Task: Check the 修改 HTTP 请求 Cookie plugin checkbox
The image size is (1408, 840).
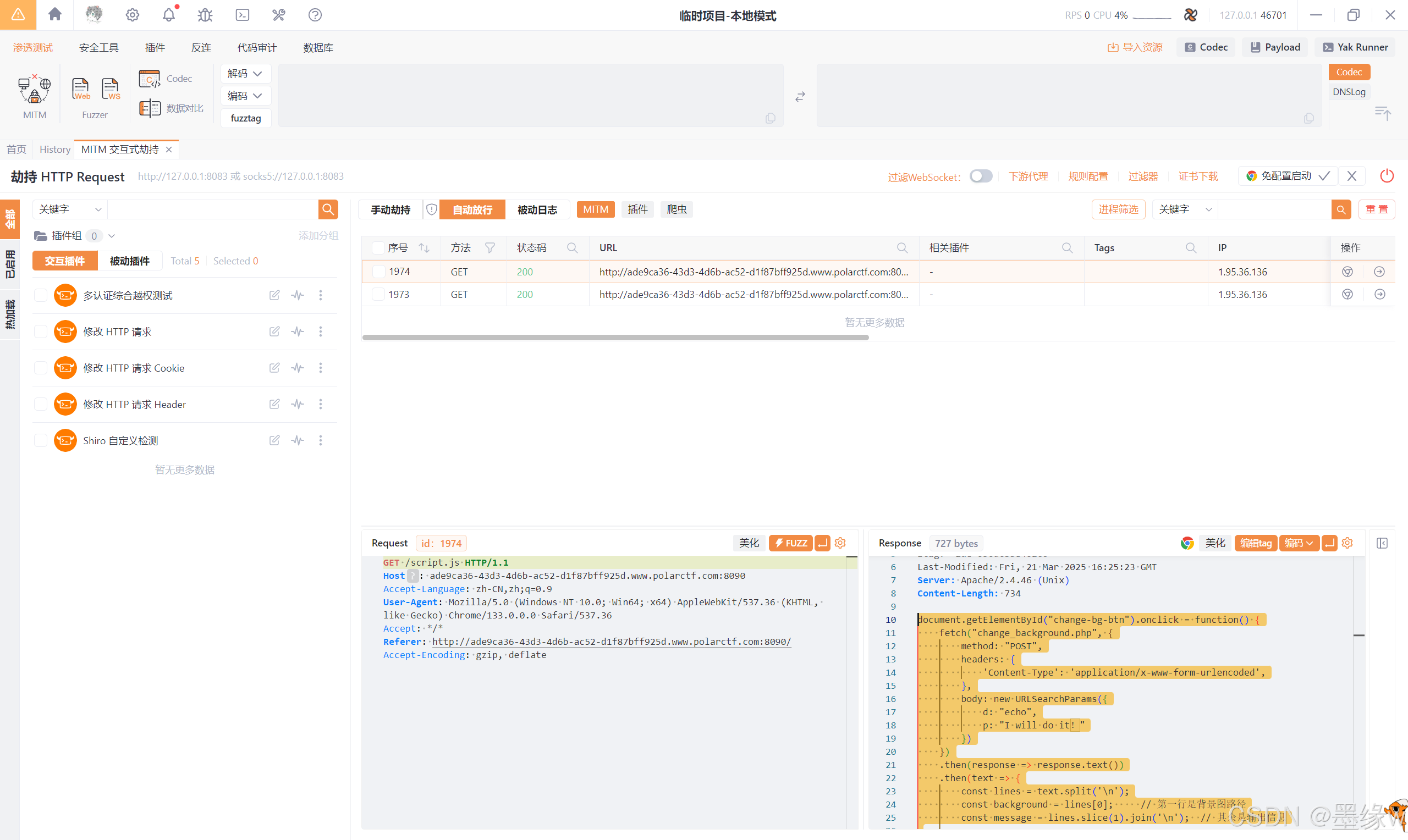Action: (x=41, y=368)
